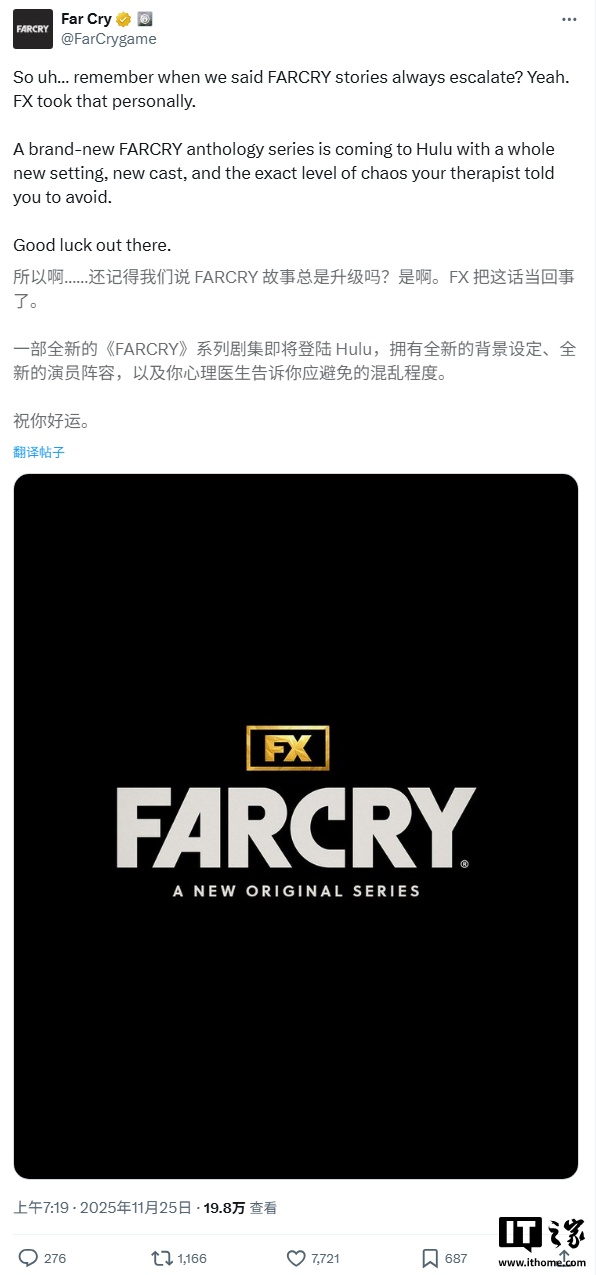Click 翻译帖子 to translate the post

(x=39, y=452)
